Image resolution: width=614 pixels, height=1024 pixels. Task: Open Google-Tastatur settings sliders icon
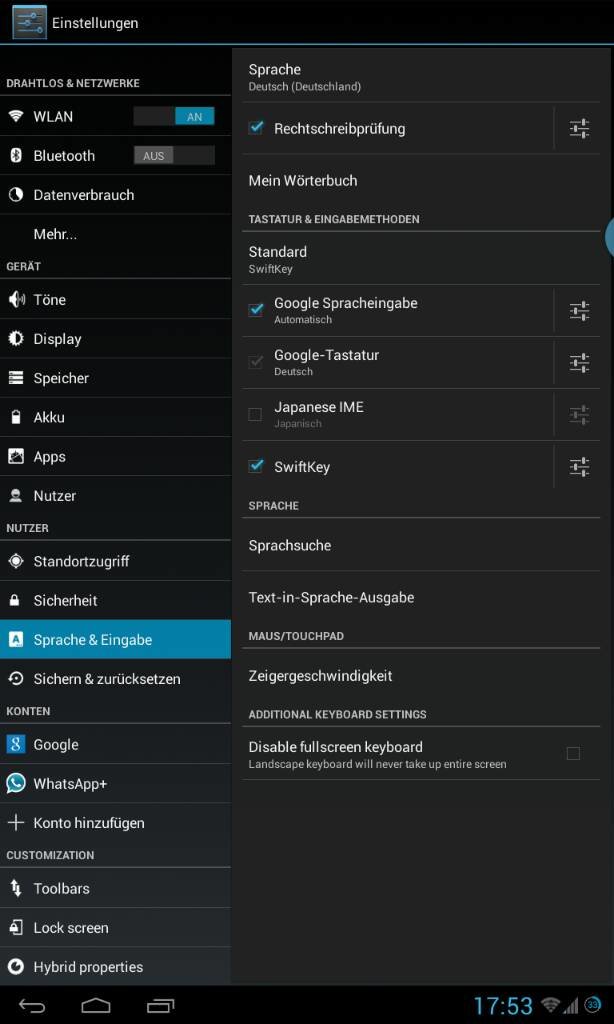click(x=579, y=362)
